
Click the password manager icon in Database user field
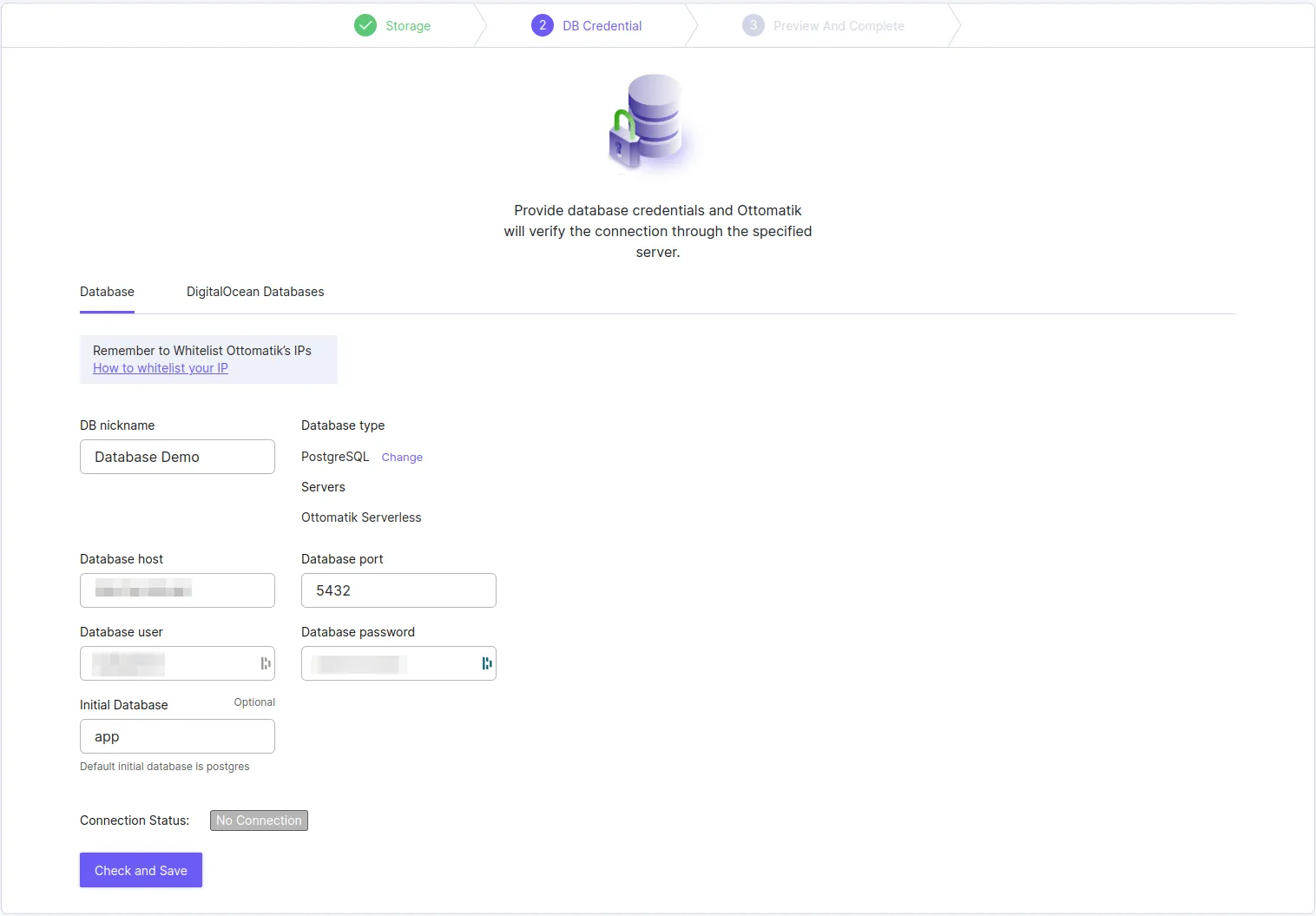pyautogui.click(x=266, y=663)
